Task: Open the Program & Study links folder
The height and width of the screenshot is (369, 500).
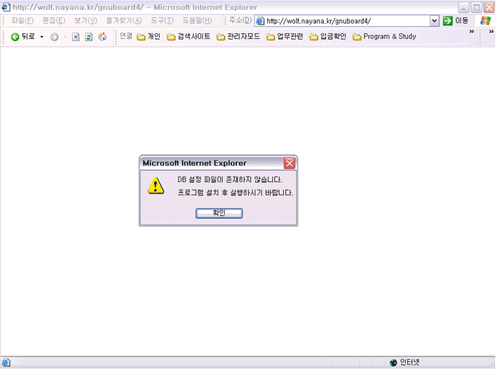Action: (x=384, y=36)
